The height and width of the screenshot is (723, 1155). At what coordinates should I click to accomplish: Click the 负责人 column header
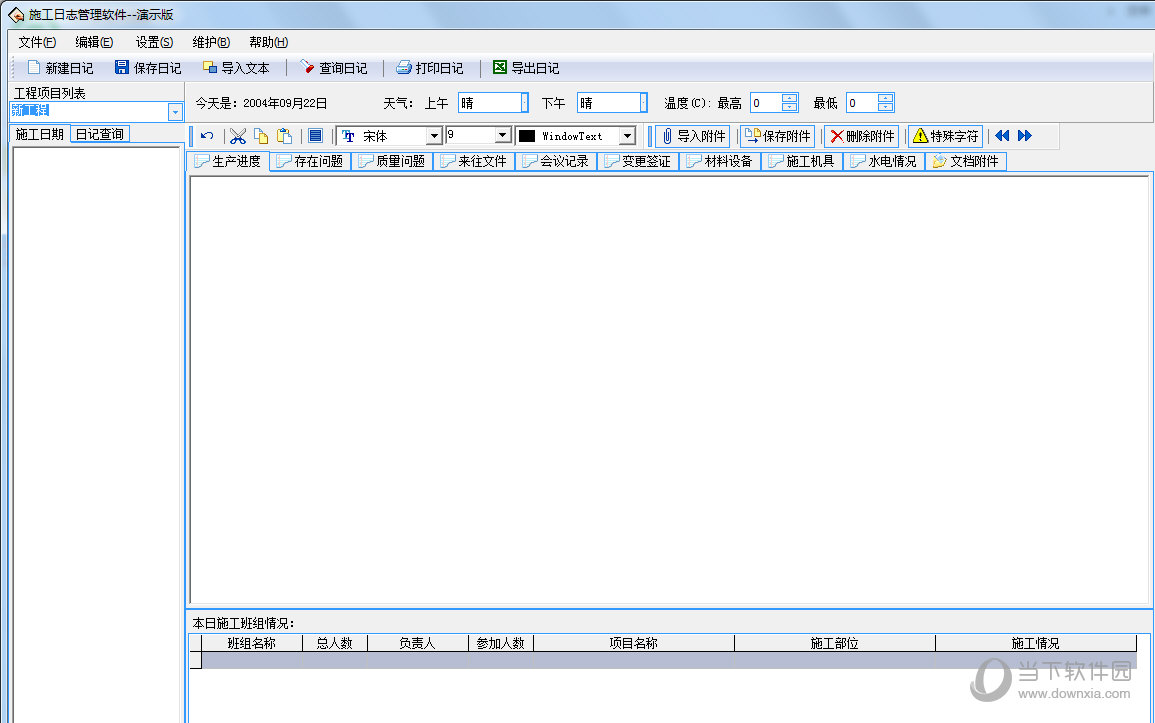tap(418, 643)
